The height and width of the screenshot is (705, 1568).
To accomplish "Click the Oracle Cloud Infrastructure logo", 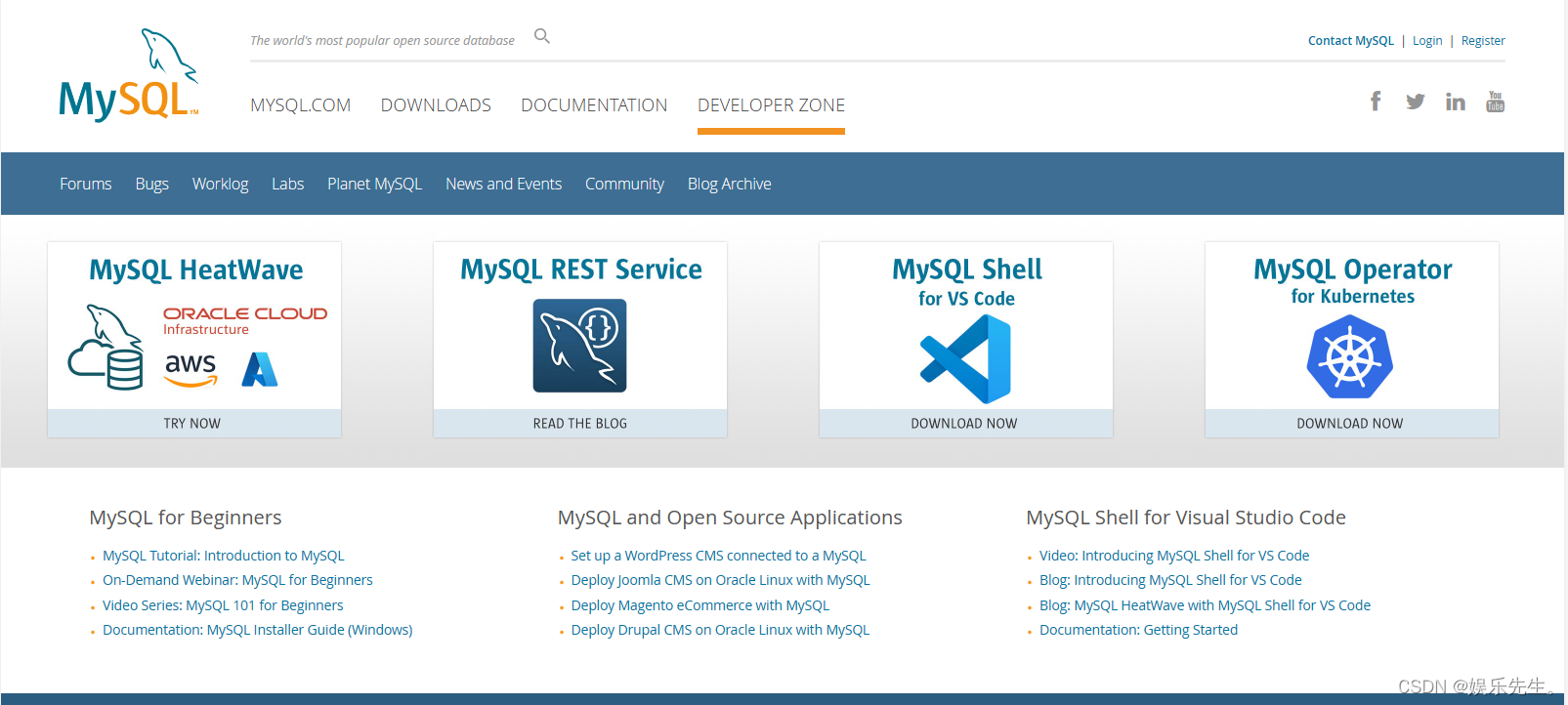I will pos(245,320).
